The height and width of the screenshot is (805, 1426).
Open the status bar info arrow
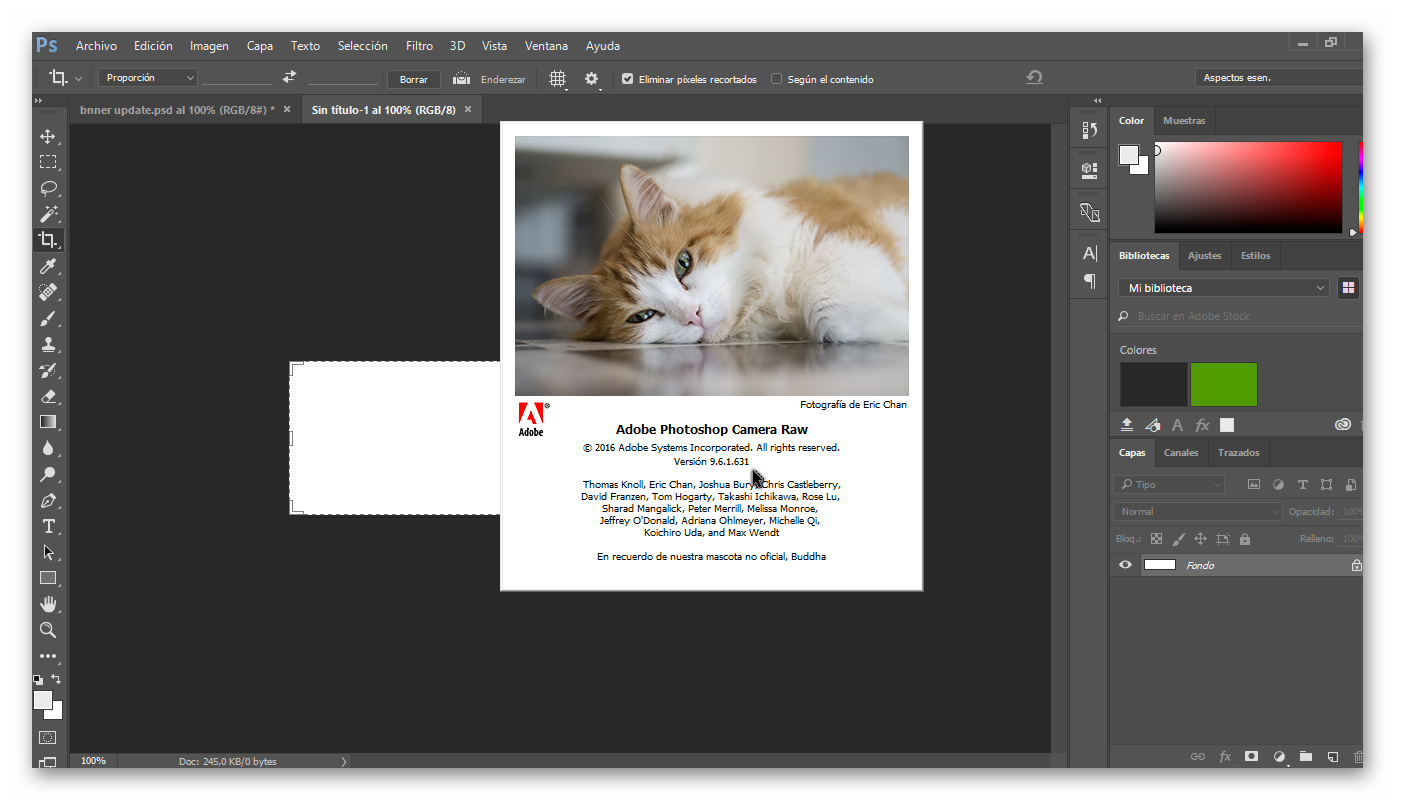pyautogui.click(x=343, y=761)
